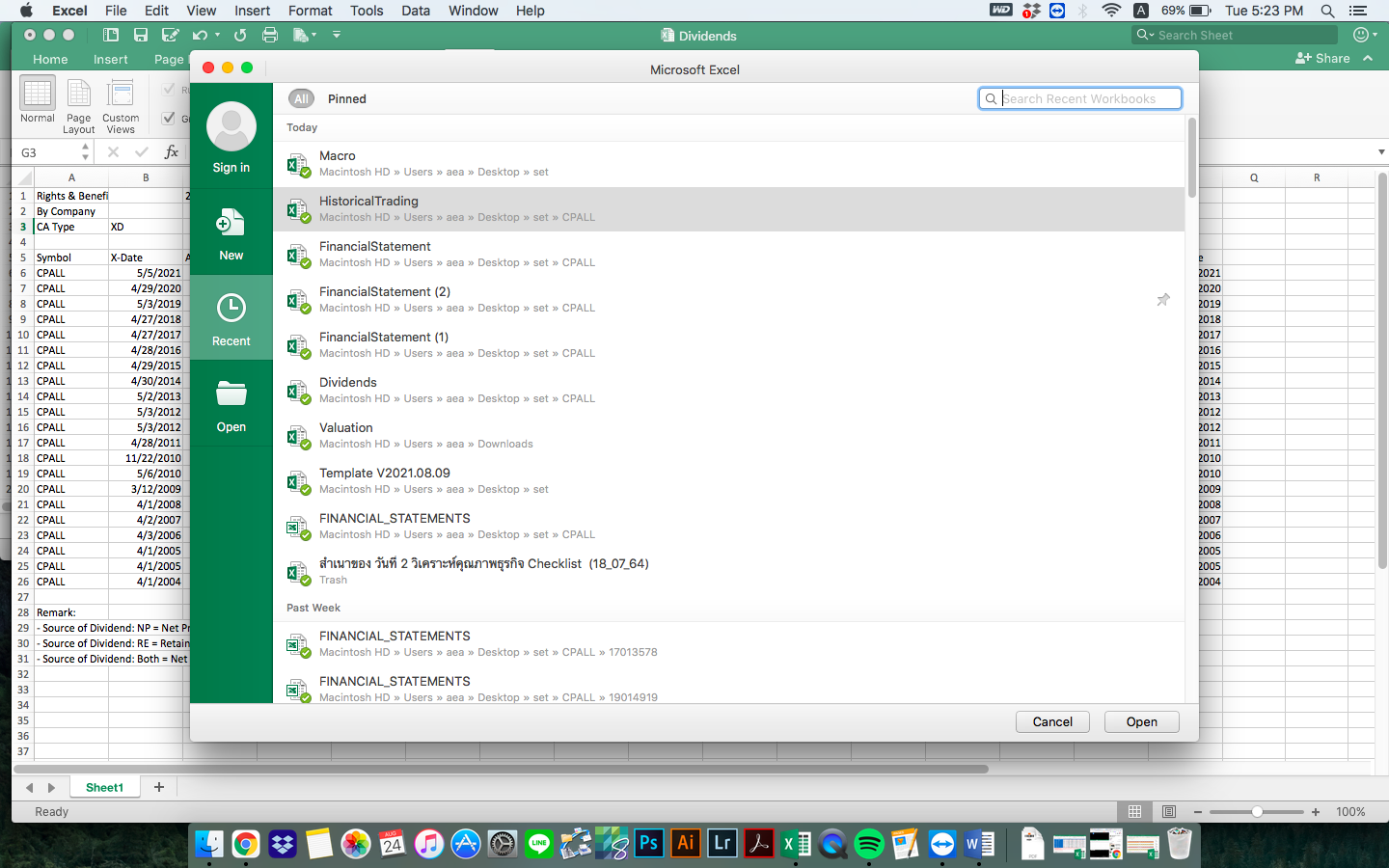This screenshot has height=868, width=1389.
Task: Collapse the ribbon using the chevron
Action: (x=1368, y=59)
